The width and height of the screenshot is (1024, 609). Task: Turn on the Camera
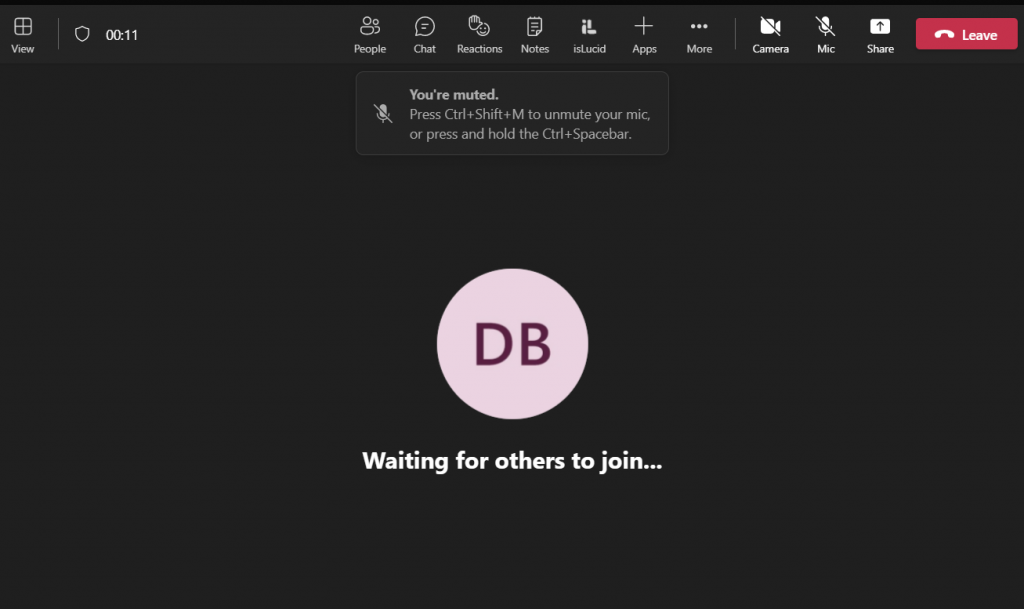pos(771,35)
